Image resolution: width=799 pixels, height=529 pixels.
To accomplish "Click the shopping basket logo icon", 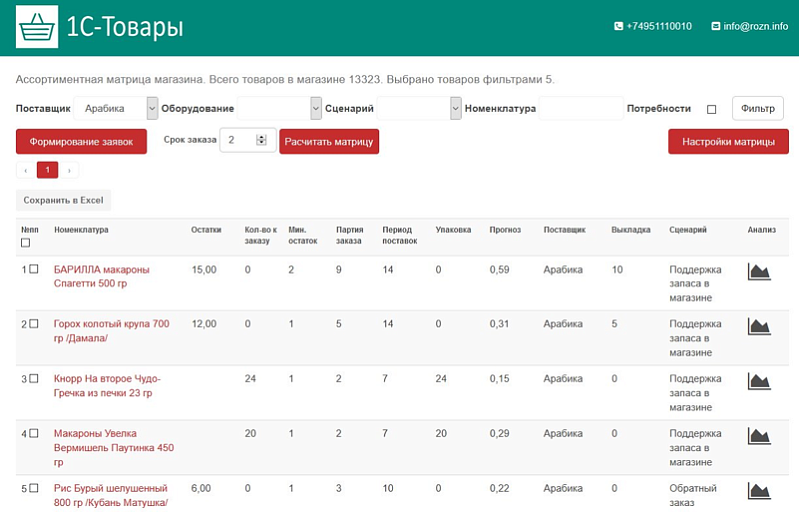I will coord(37,27).
